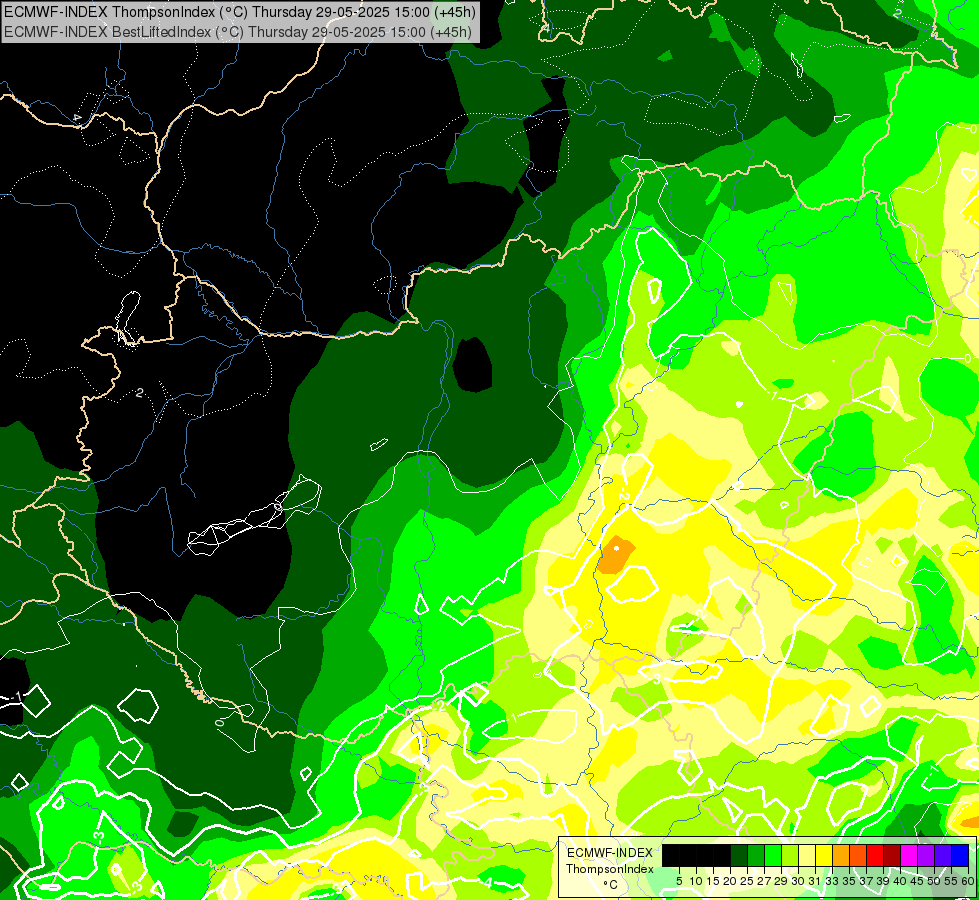Click the °C unit label in legend
This screenshot has height=900, width=979.
pos(611,885)
